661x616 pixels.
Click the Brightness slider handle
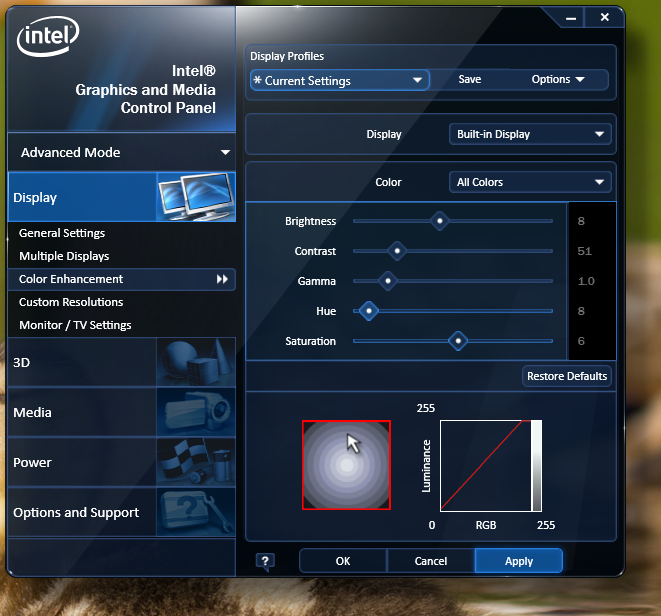pyautogui.click(x=440, y=221)
